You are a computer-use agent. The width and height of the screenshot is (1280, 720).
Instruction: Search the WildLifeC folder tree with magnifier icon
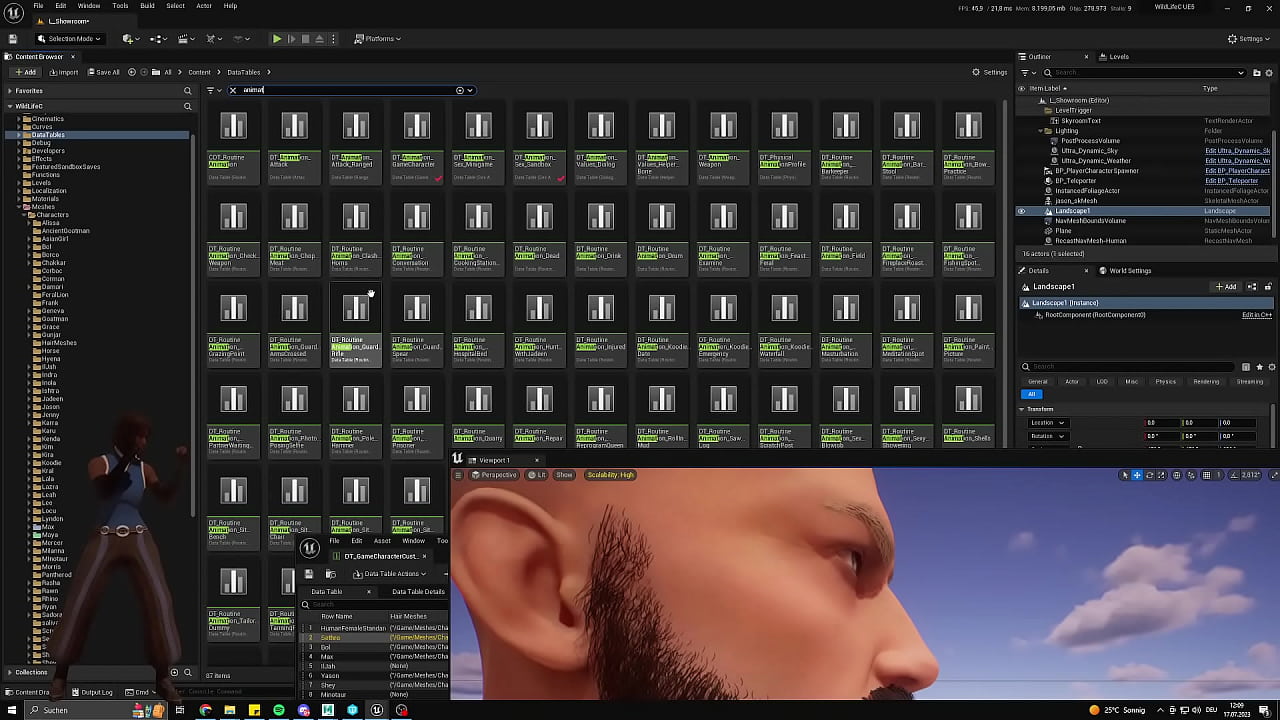[187, 106]
